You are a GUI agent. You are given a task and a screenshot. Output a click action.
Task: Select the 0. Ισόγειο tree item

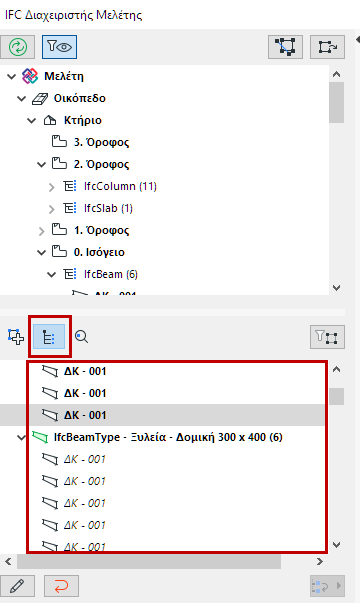pyautogui.click(x=99, y=252)
